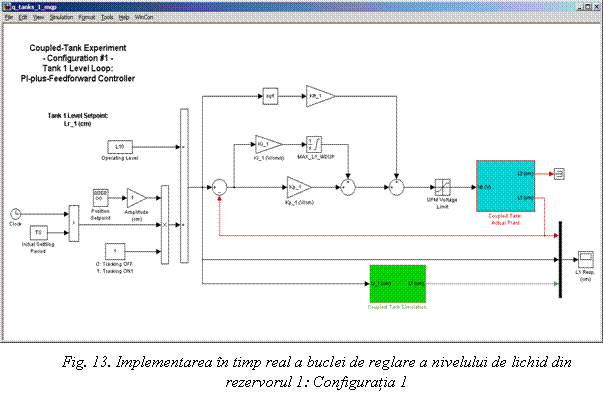Select the L2 display block
Image resolution: width=603 pixels, height=399 pixels.
coord(559,174)
